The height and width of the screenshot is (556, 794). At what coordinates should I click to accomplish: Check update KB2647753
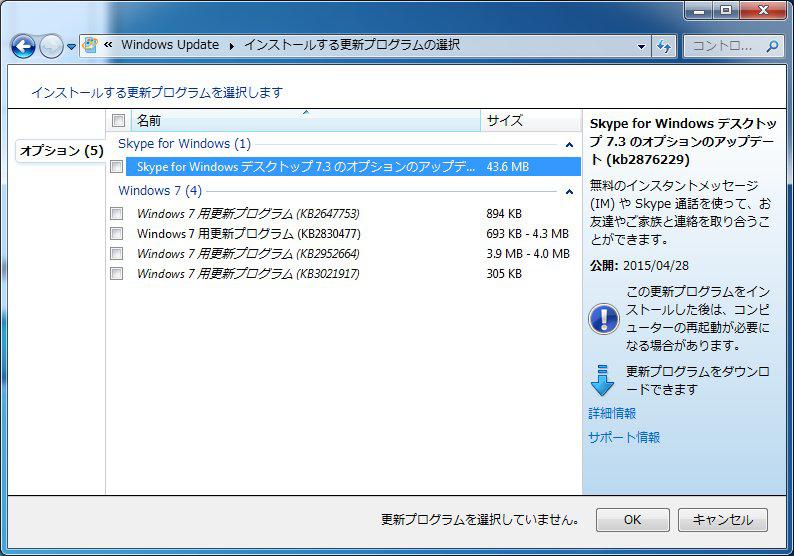click(x=116, y=214)
